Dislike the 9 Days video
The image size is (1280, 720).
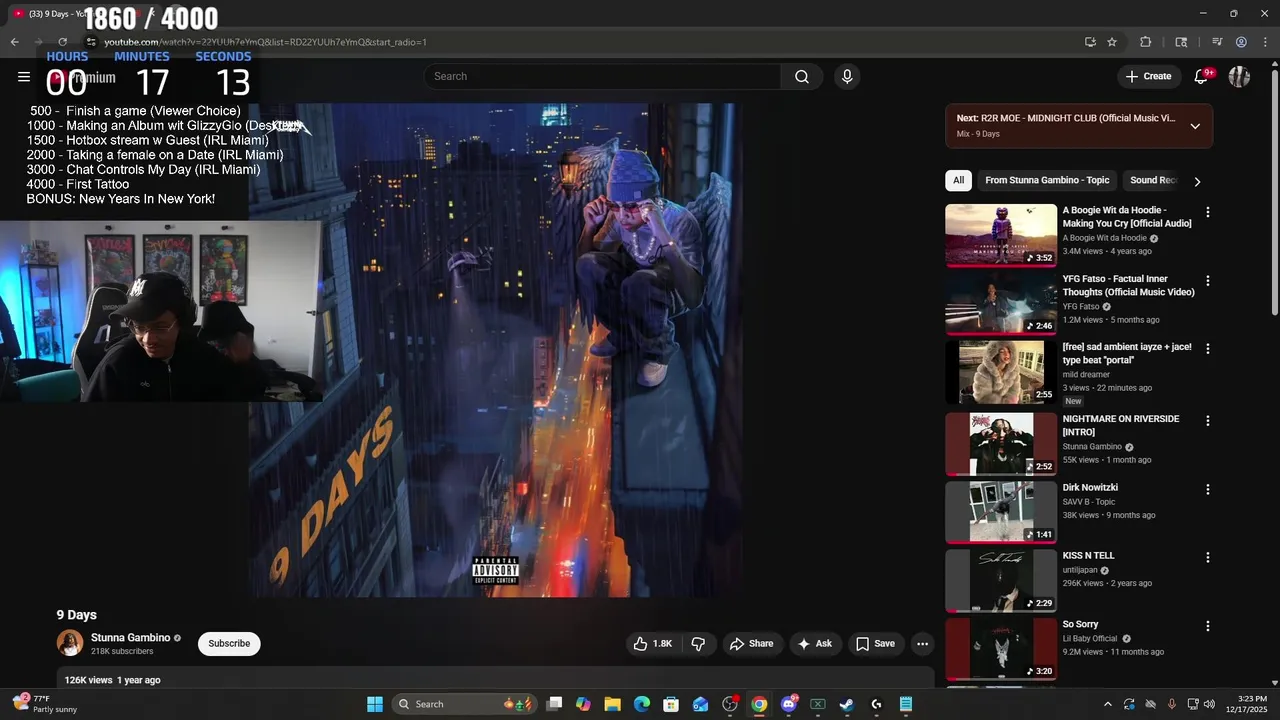point(699,644)
